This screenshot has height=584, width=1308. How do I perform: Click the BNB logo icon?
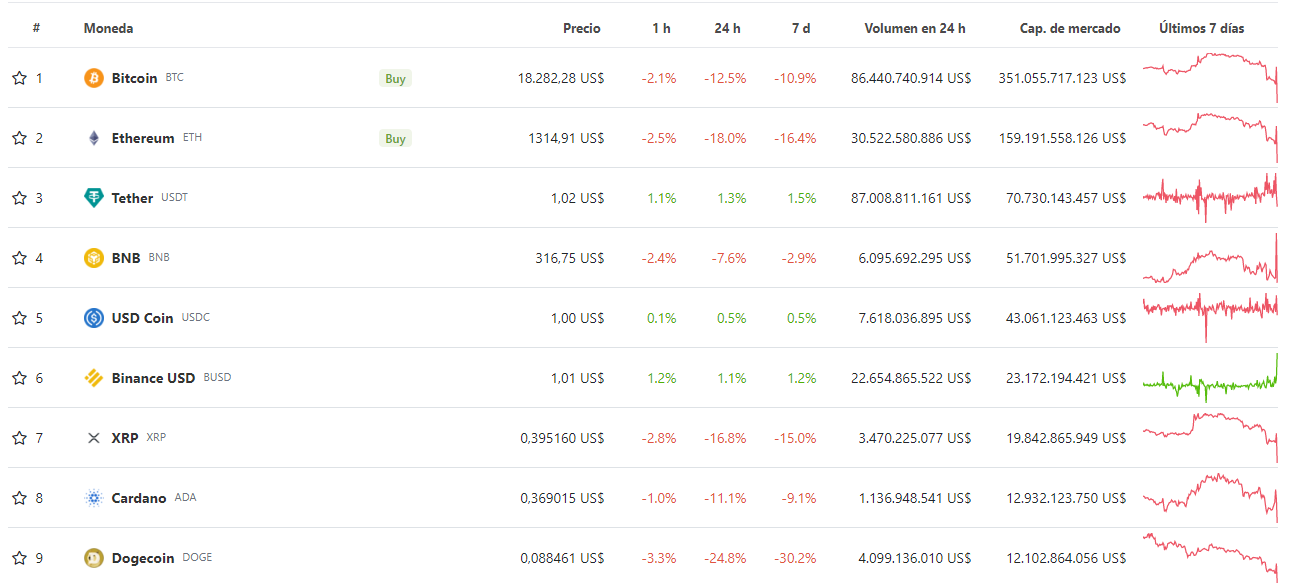94,258
